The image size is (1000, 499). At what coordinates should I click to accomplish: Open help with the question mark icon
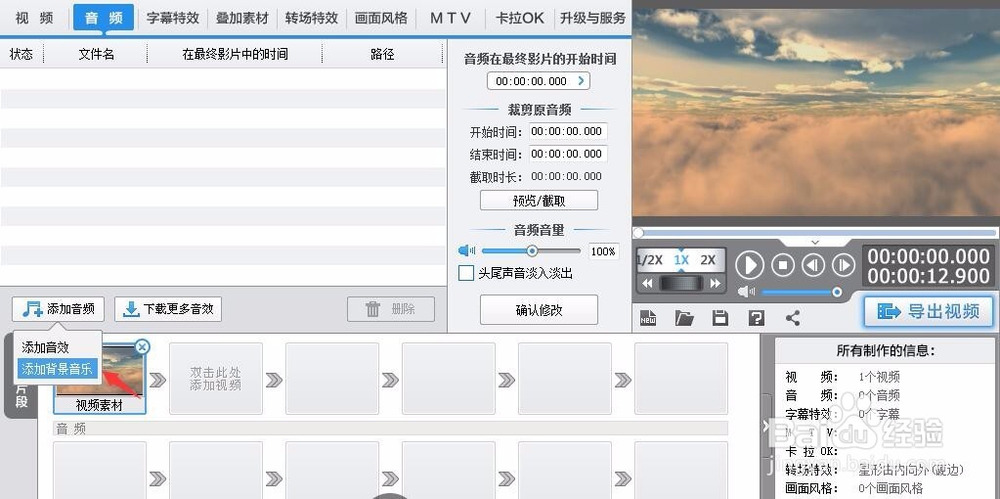pyautogui.click(x=756, y=317)
